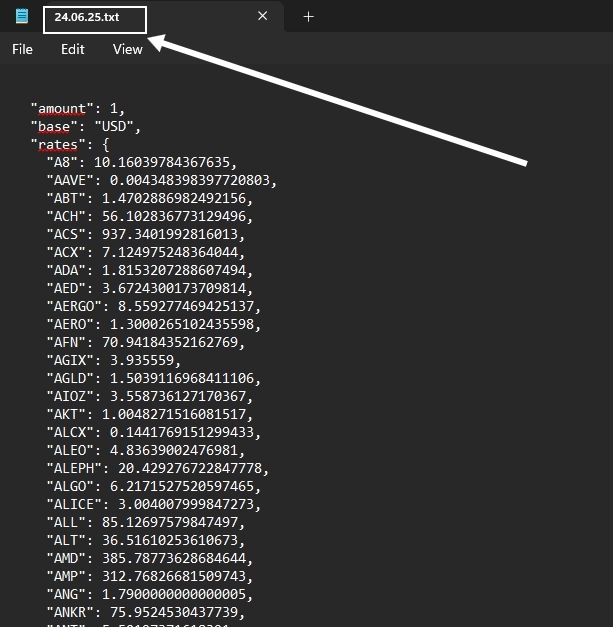Place cursor on the "ADA" rate line

[149, 271]
